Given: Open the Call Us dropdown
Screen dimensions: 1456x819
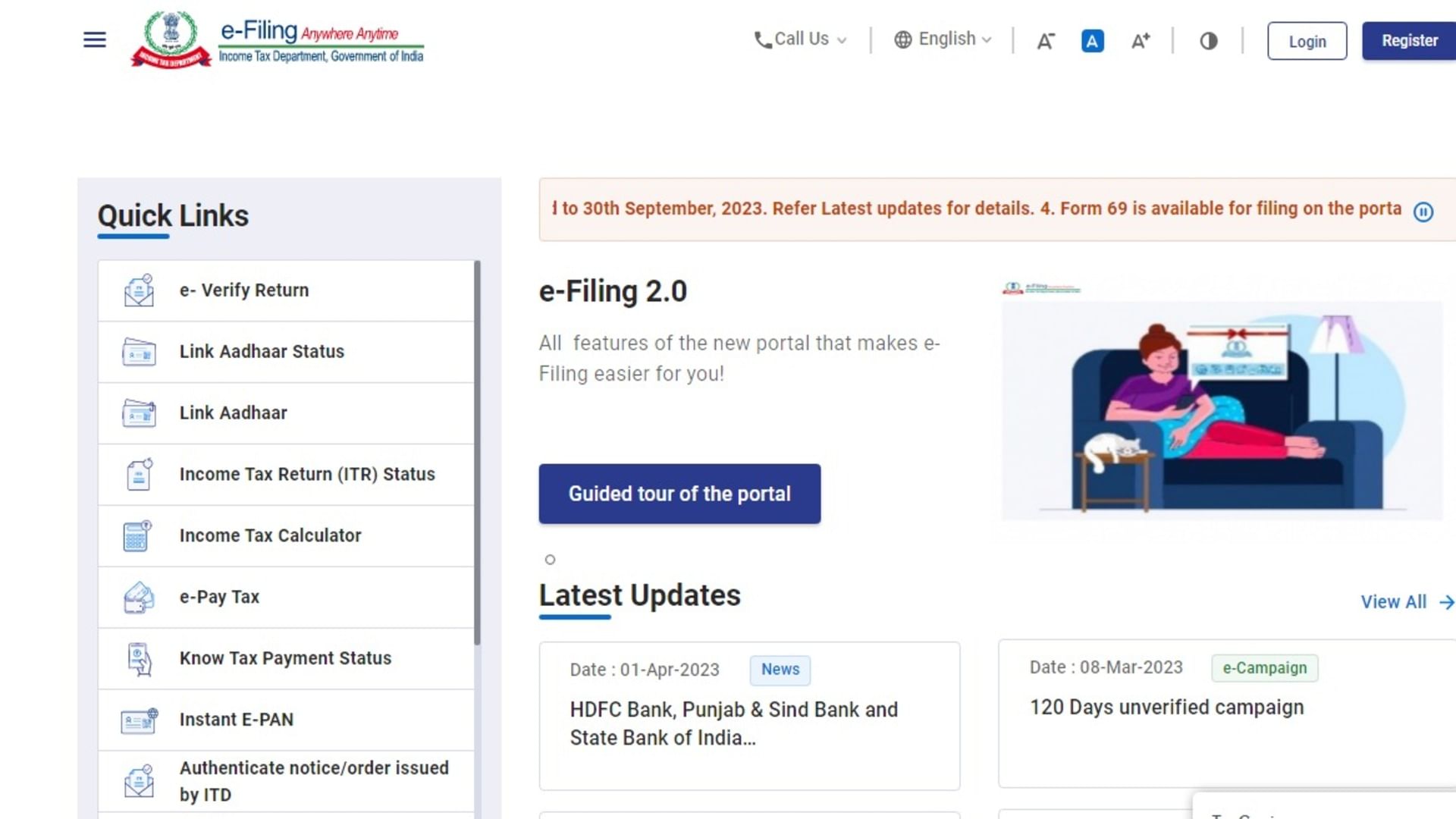Looking at the screenshot, I should [800, 39].
